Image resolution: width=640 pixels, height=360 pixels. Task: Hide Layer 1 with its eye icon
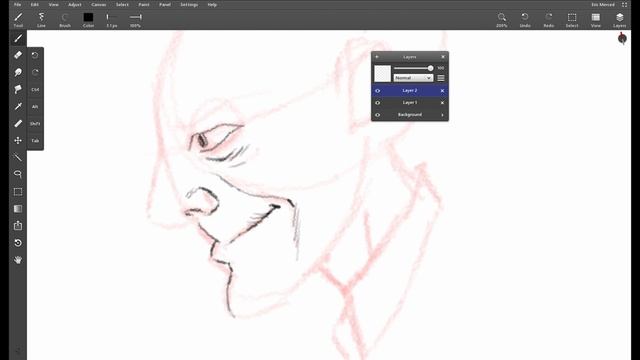pyautogui.click(x=378, y=103)
